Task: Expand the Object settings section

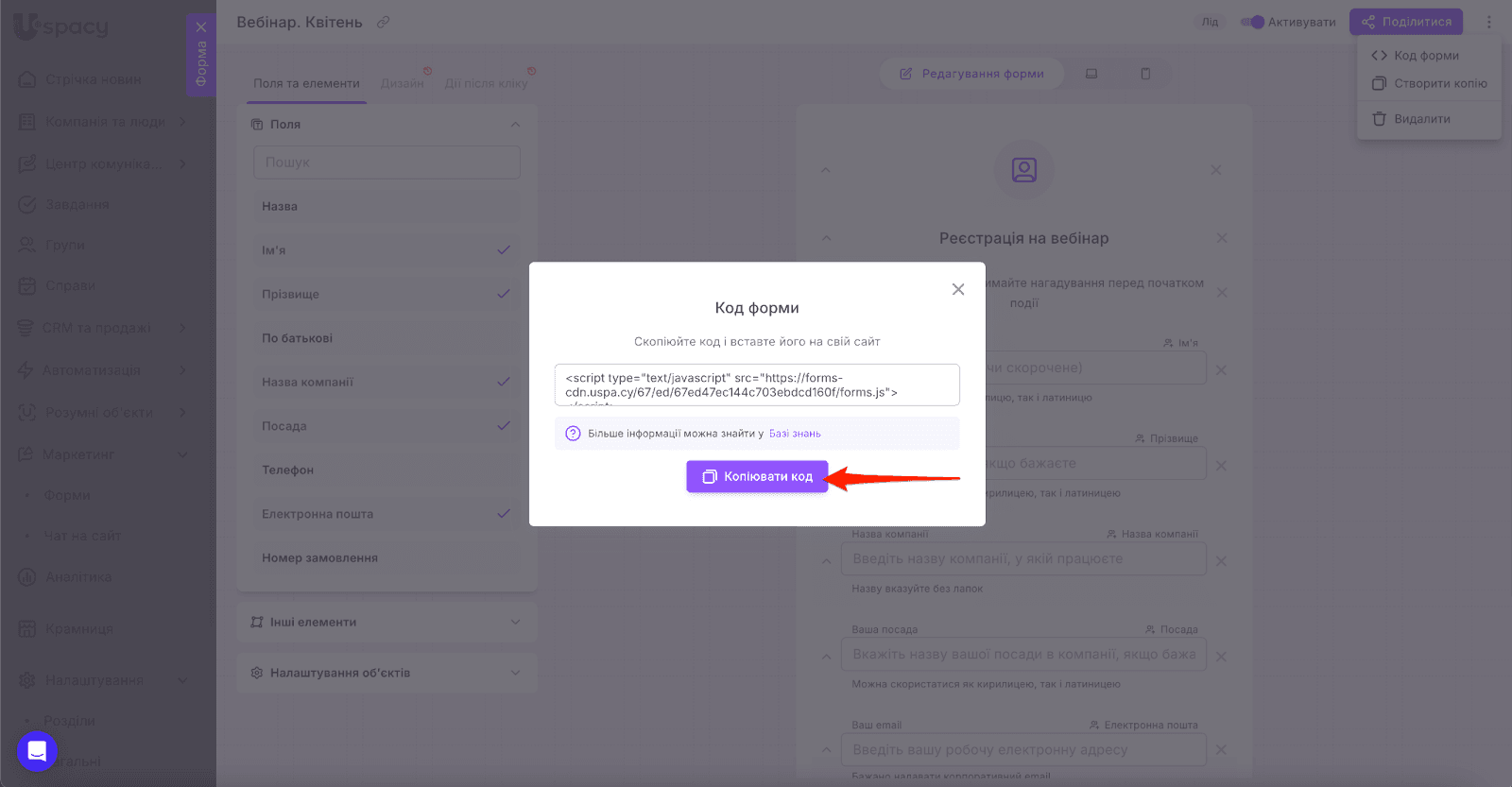Action: click(515, 673)
